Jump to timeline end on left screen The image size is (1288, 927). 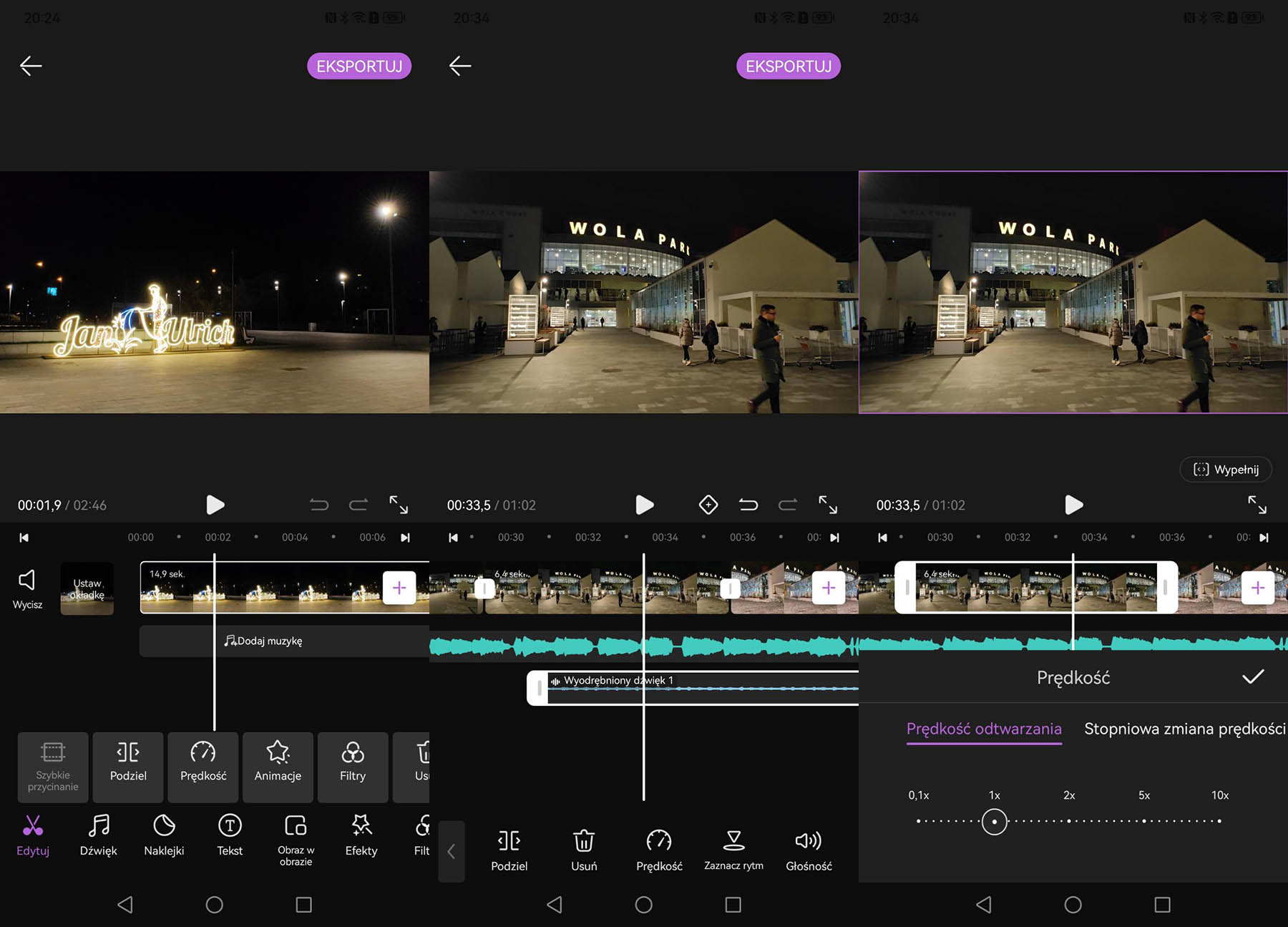406,538
